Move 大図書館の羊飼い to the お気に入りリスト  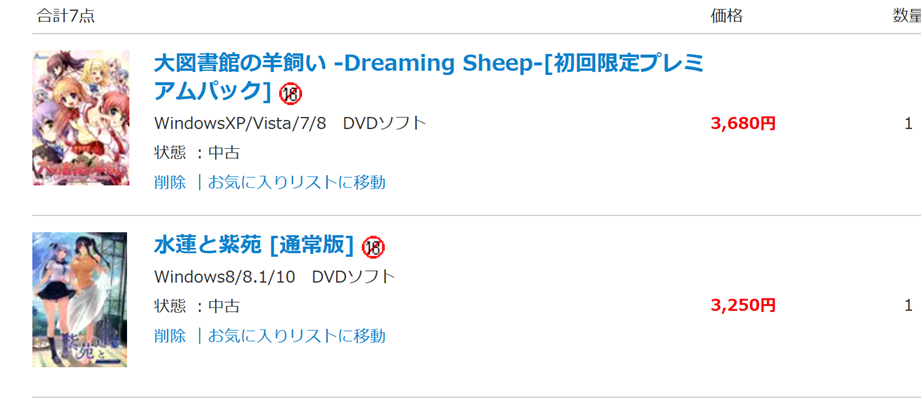[296, 182]
